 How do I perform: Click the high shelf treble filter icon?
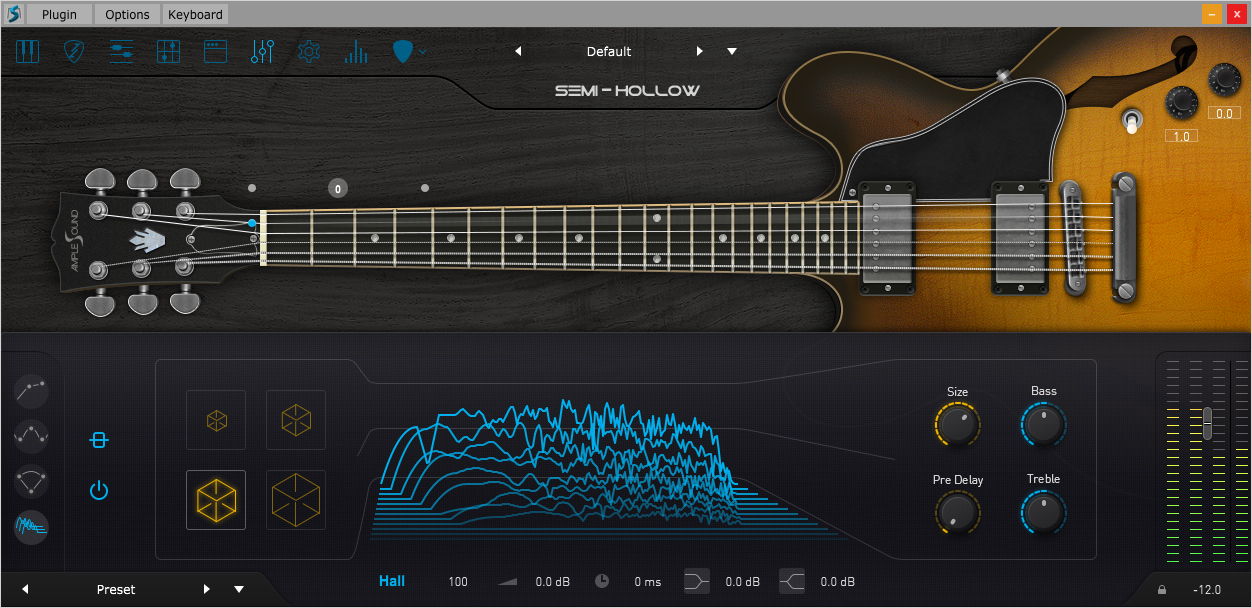(792, 581)
